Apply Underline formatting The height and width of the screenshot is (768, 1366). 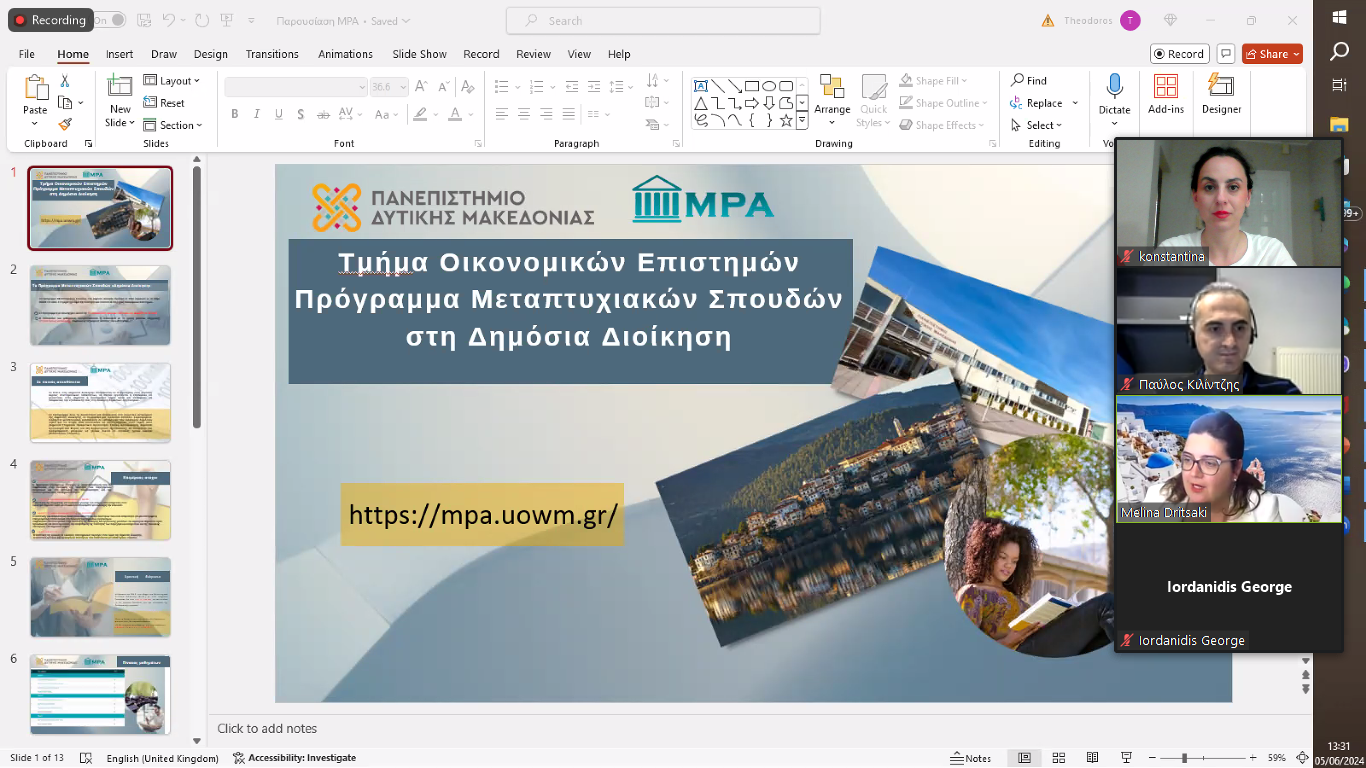click(279, 114)
